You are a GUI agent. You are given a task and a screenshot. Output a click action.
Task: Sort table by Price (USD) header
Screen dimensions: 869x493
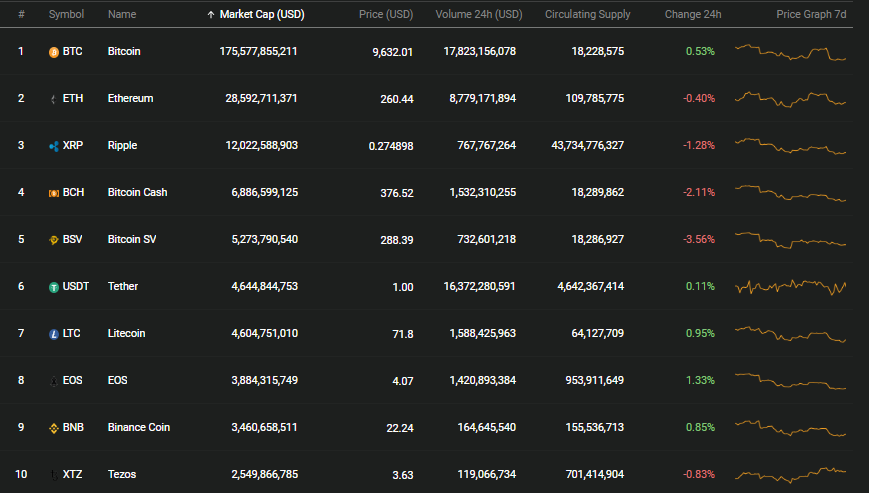(x=386, y=14)
